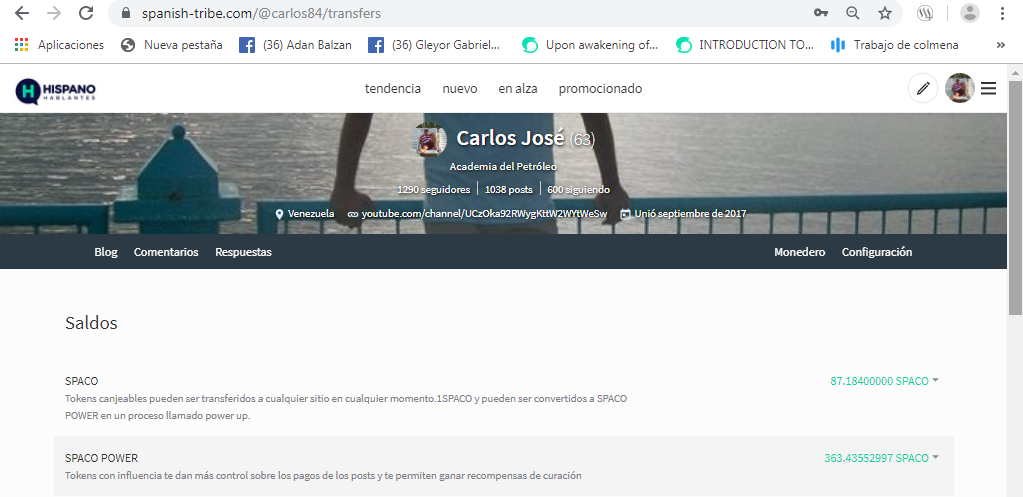Screen dimensions: 1023x497
Task: Click the 1038 posts link
Action: (x=508, y=190)
